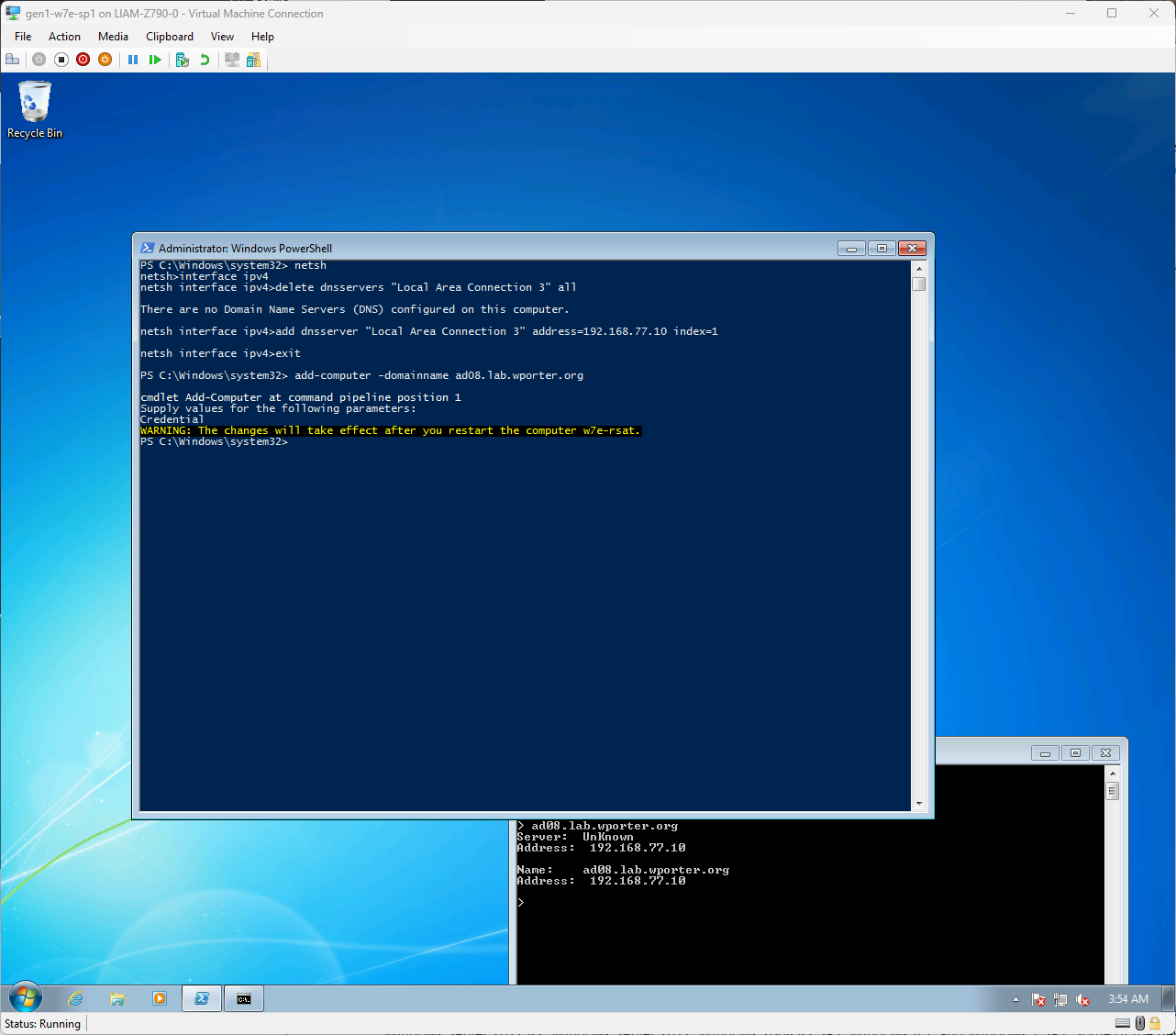Click the PowerShell scrollbar down arrow
The height and width of the screenshot is (1035, 1176).
click(x=919, y=804)
